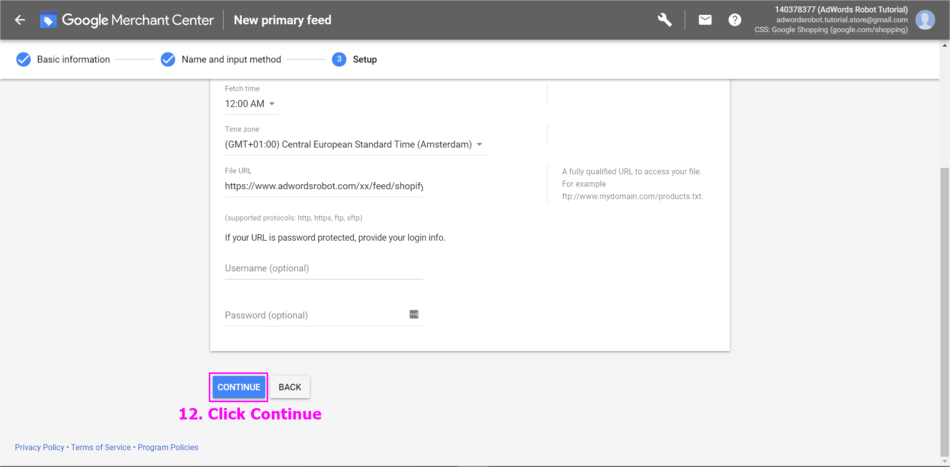Go to Name and input method step
The width and height of the screenshot is (950, 467).
tap(231, 59)
